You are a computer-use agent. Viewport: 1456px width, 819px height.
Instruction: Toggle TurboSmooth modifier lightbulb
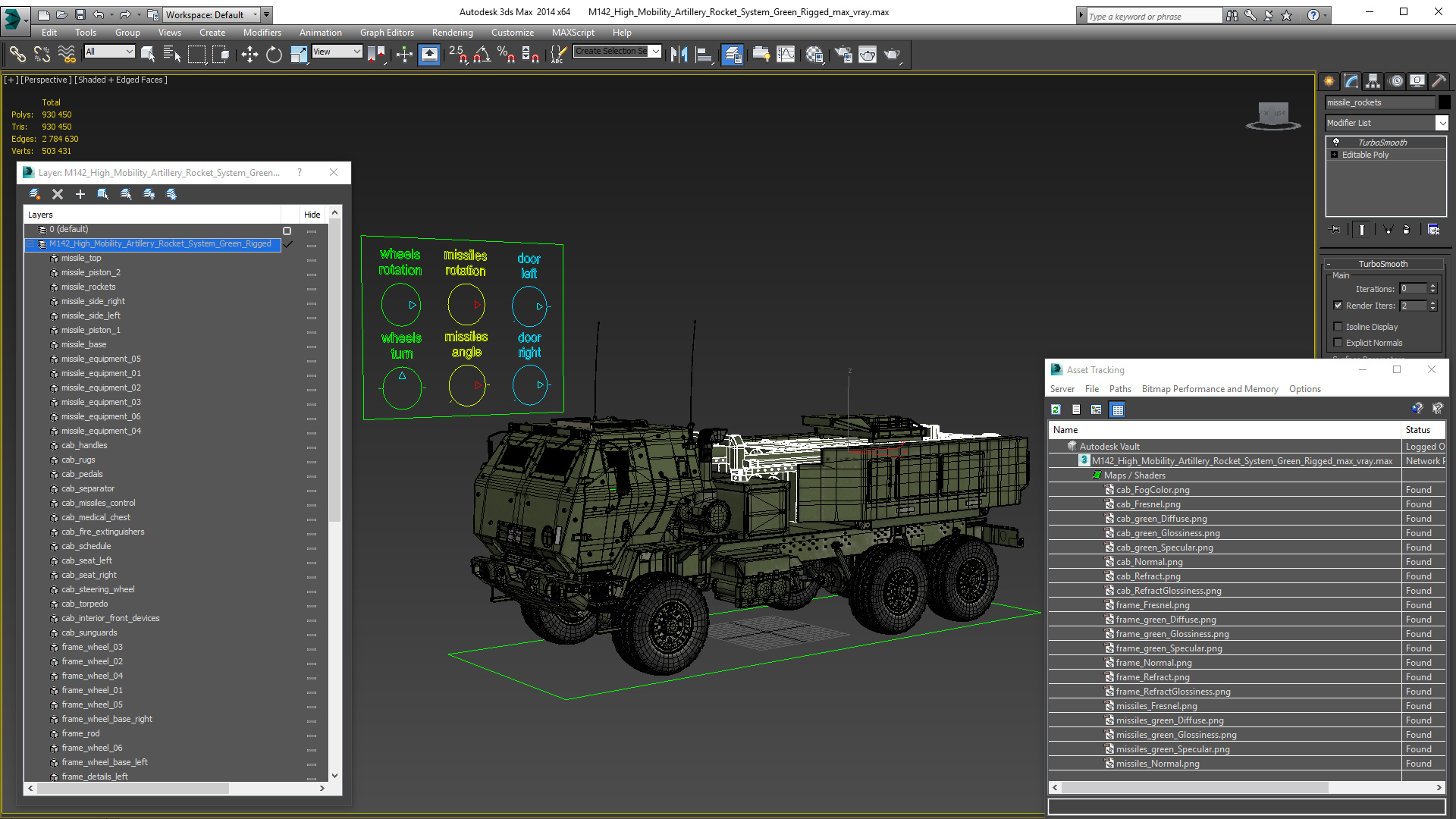pos(1336,142)
